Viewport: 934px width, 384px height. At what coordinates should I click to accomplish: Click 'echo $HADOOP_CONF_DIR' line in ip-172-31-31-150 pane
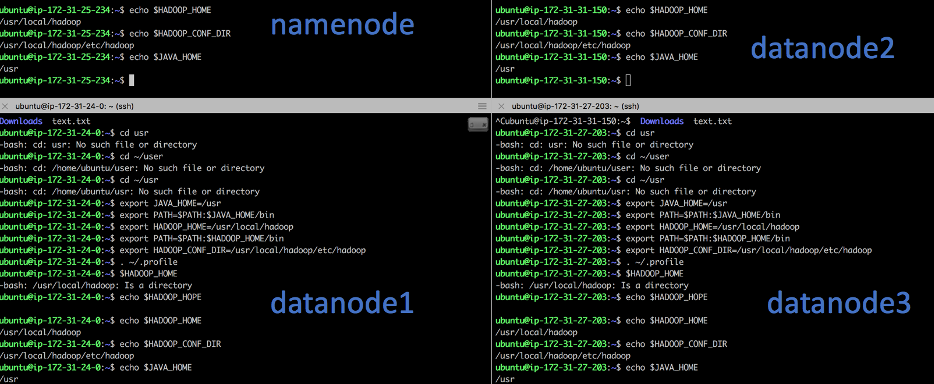click(676, 34)
